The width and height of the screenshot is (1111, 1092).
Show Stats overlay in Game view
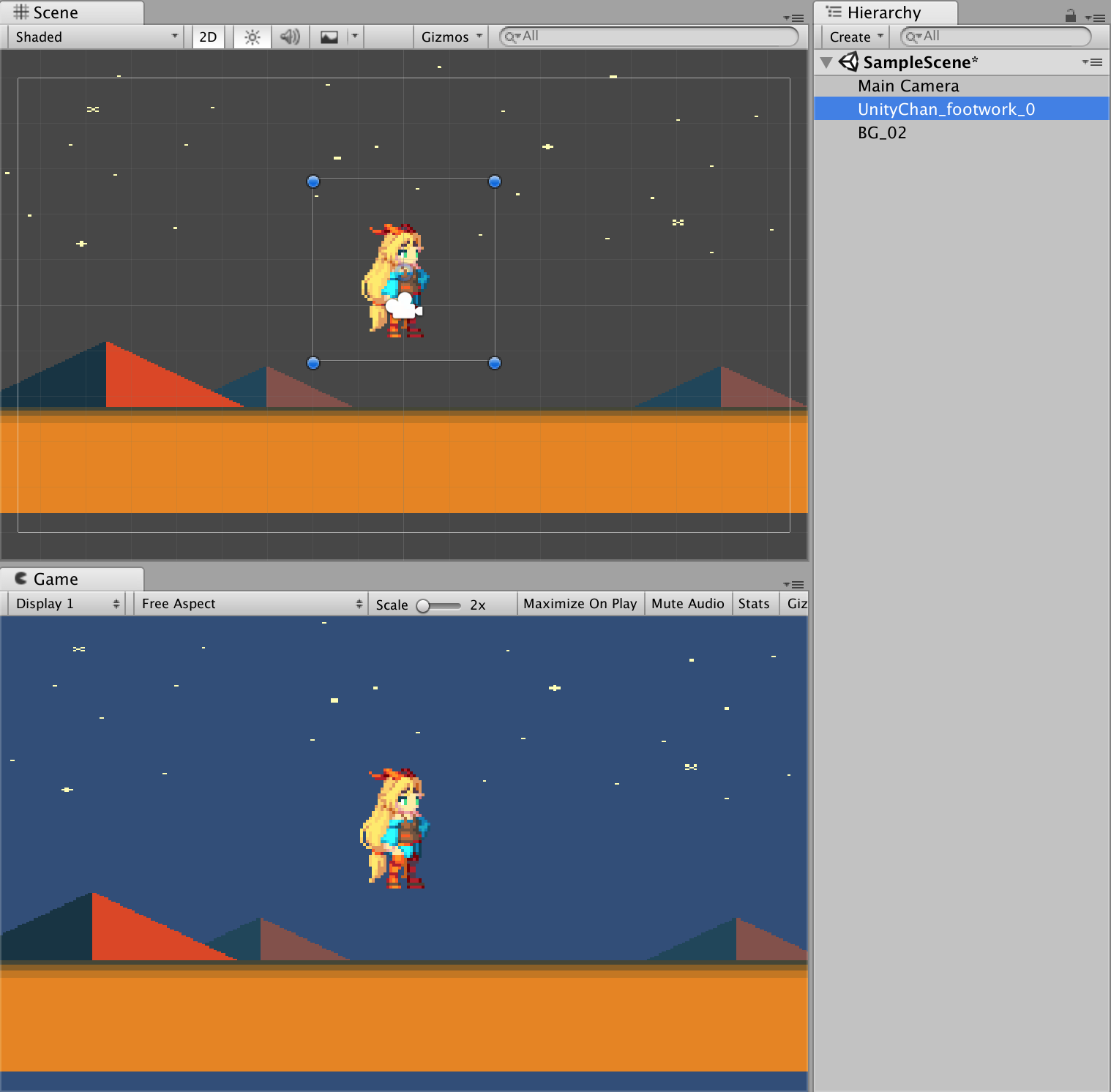tap(753, 604)
